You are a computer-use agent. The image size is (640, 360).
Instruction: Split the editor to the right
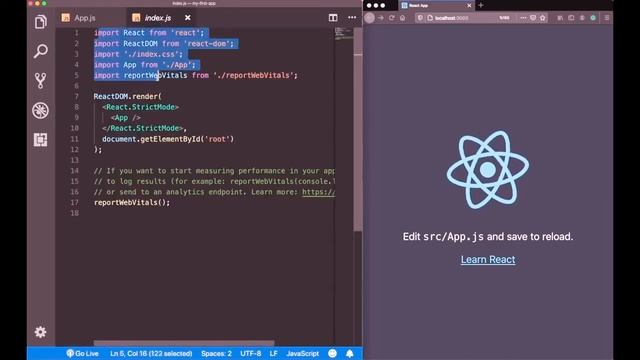333,18
